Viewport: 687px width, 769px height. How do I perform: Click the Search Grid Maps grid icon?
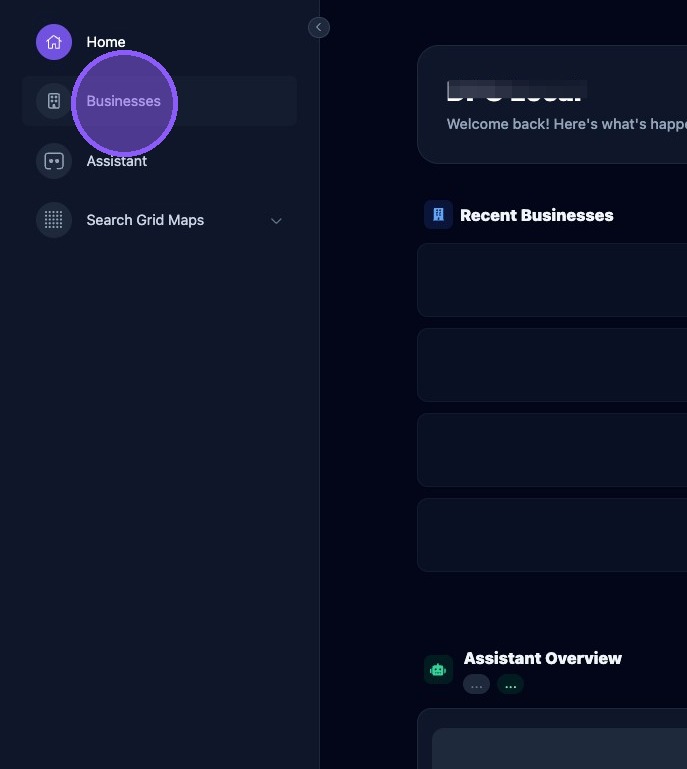point(54,220)
